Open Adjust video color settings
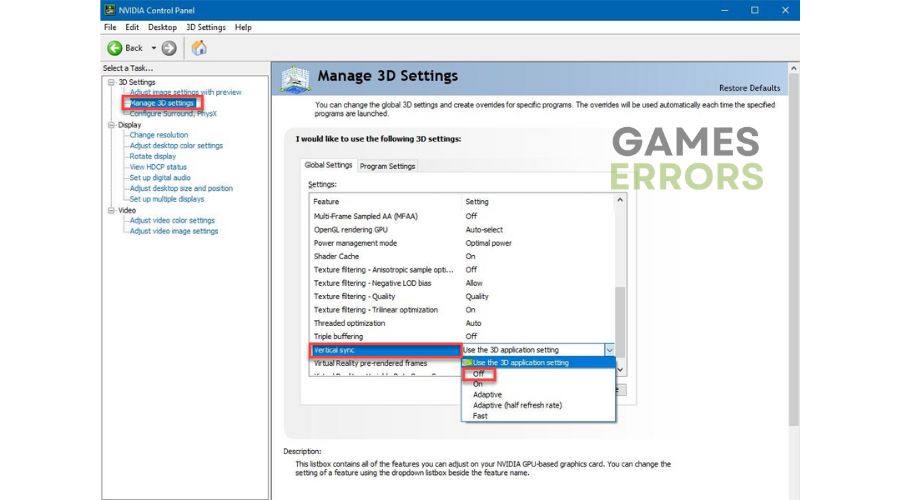This screenshot has width=900, height=500. [x=172, y=220]
